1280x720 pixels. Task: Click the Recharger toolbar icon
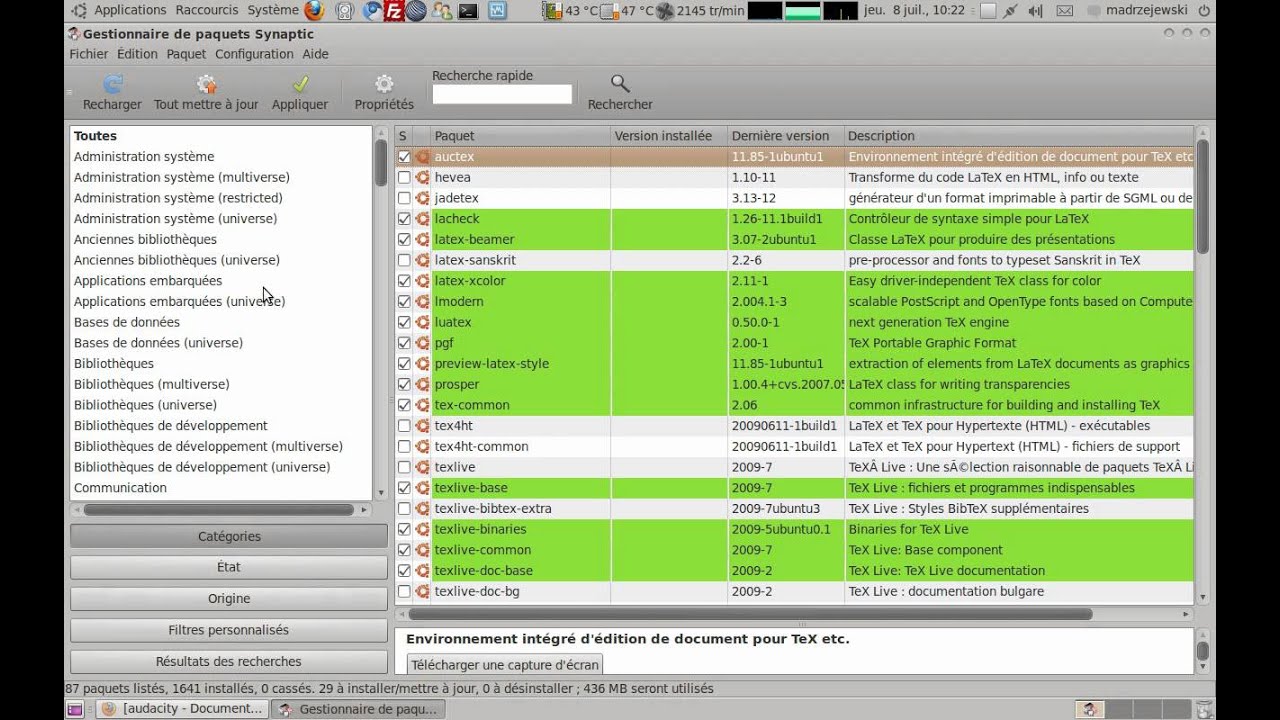113,84
